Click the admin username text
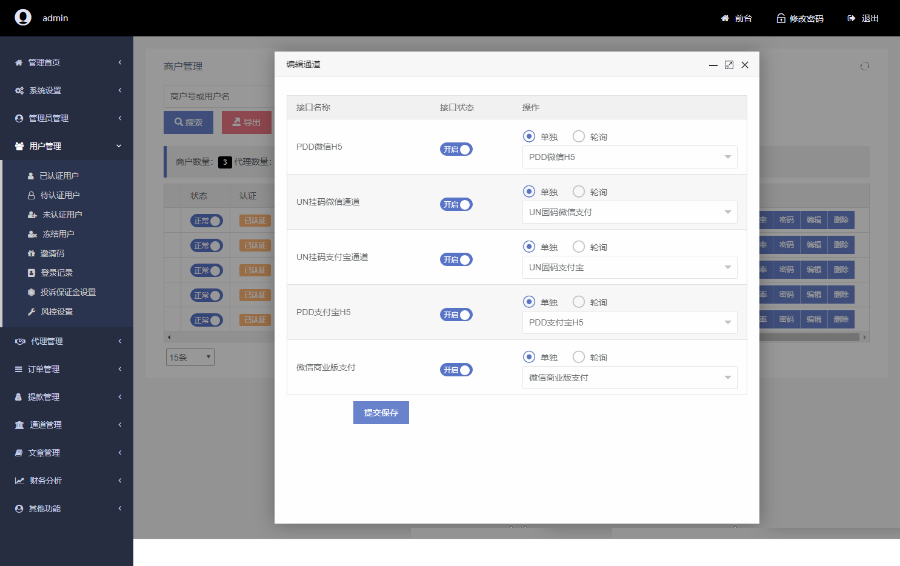 pyautogui.click(x=55, y=18)
